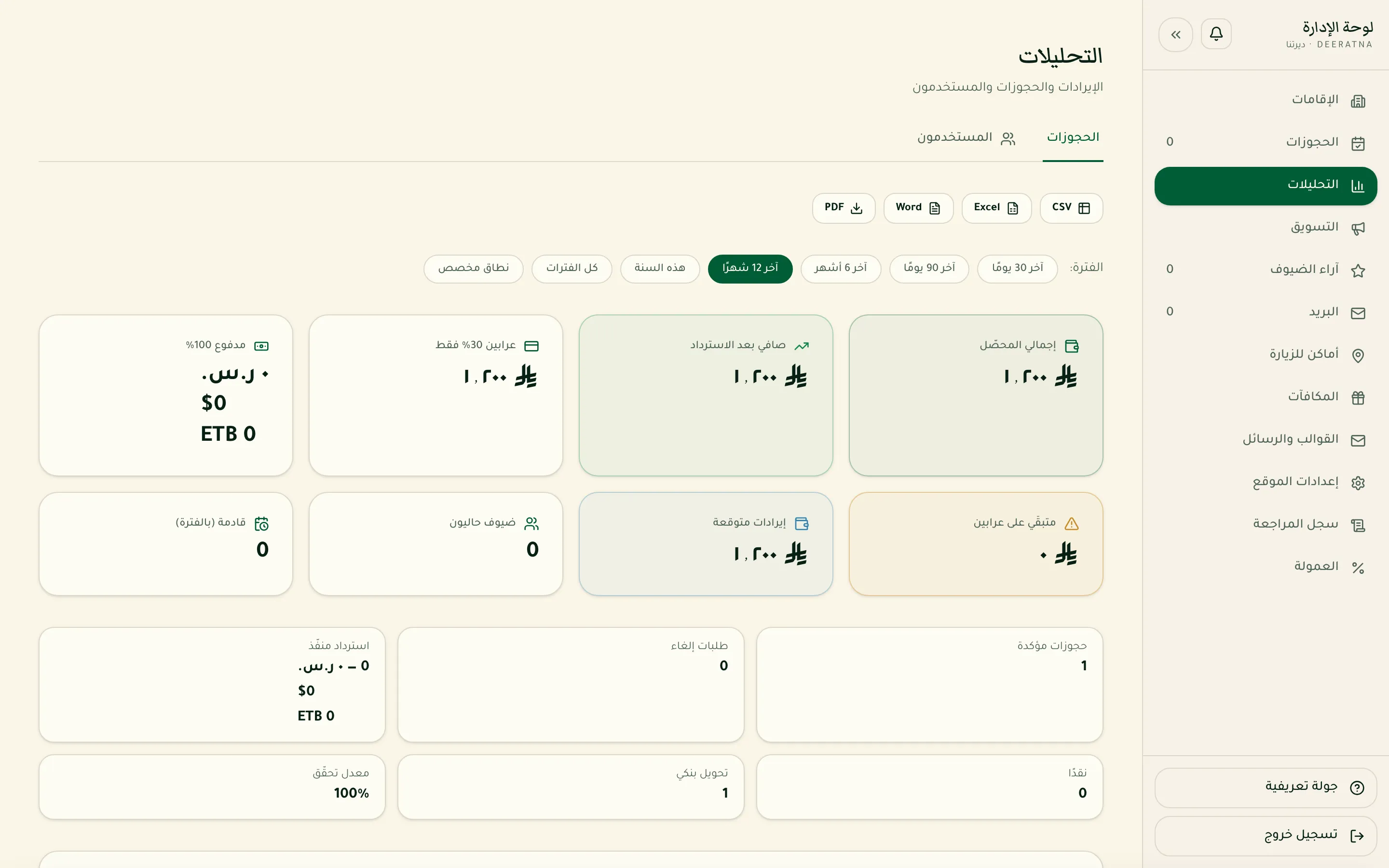Export report as CSV

click(x=1071, y=208)
